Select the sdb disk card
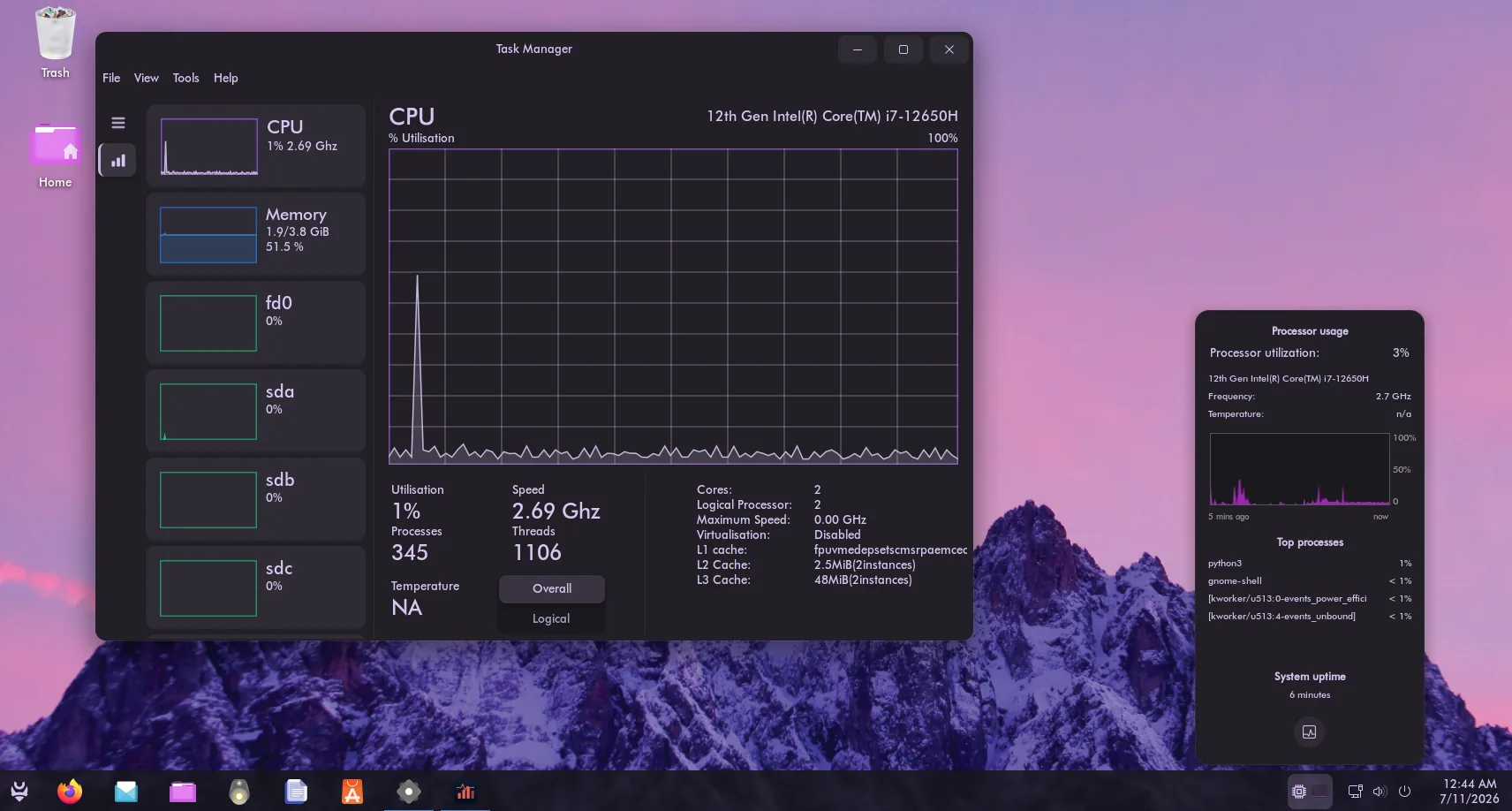1512x811 pixels. [255, 499]
